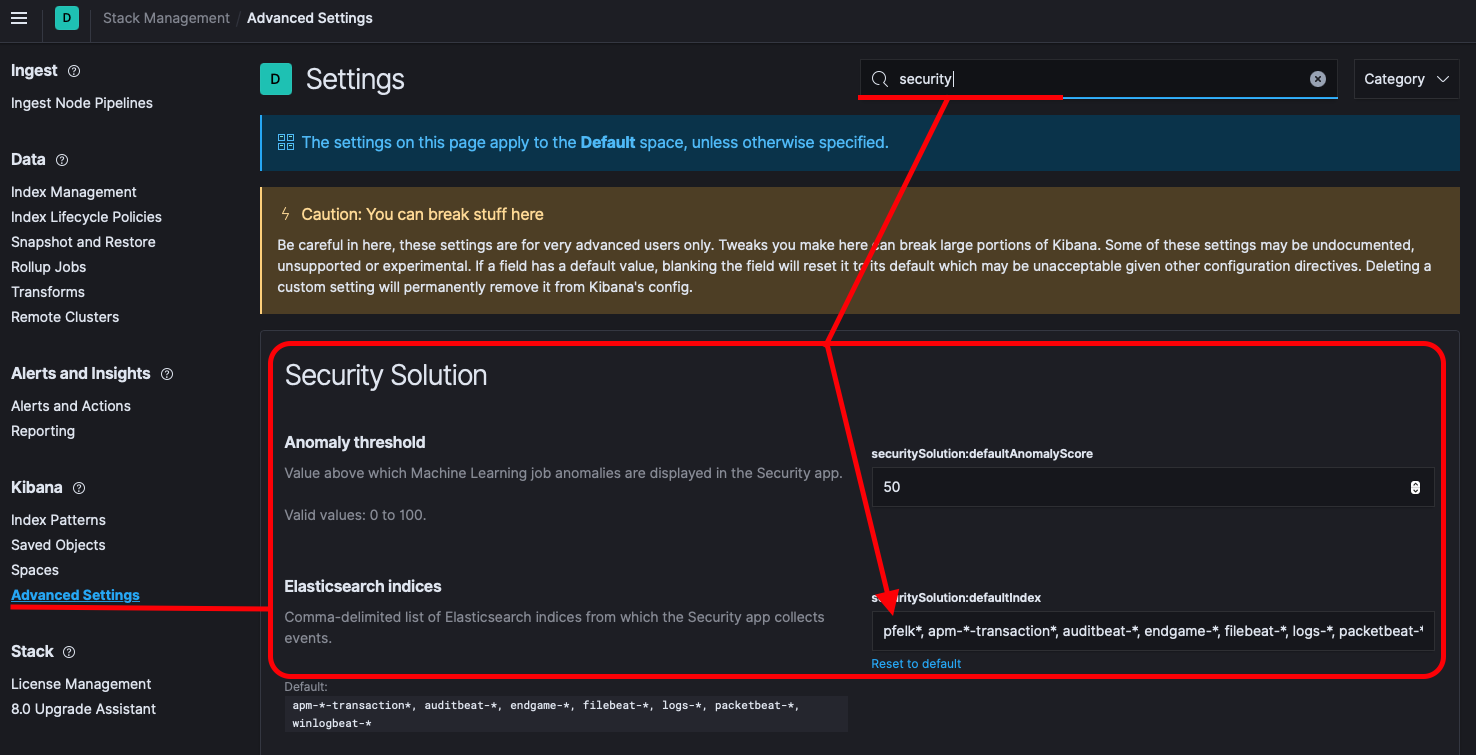Viewport: 1476px width, 755px height.
Task: Click the default index list code block
Action: tap(566, 714)
